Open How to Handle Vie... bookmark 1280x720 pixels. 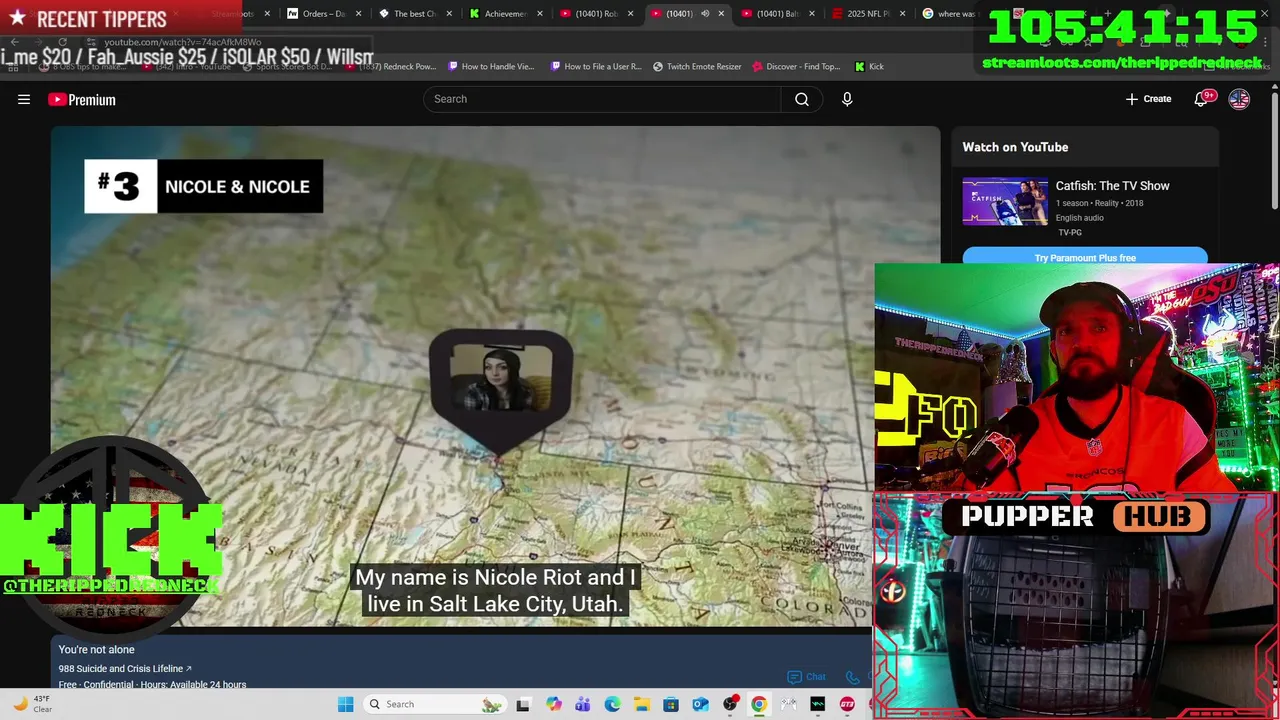[x=491, y=67]
